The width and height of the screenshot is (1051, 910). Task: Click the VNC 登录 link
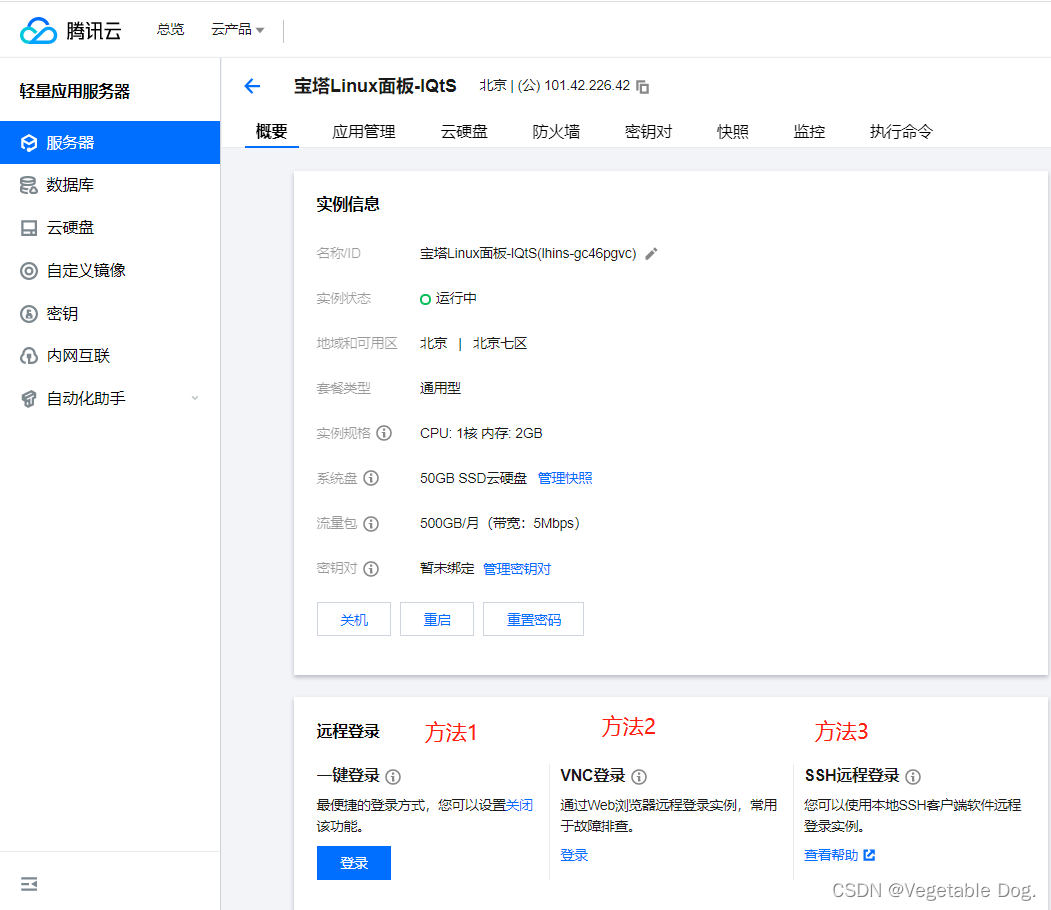(574, 855)
